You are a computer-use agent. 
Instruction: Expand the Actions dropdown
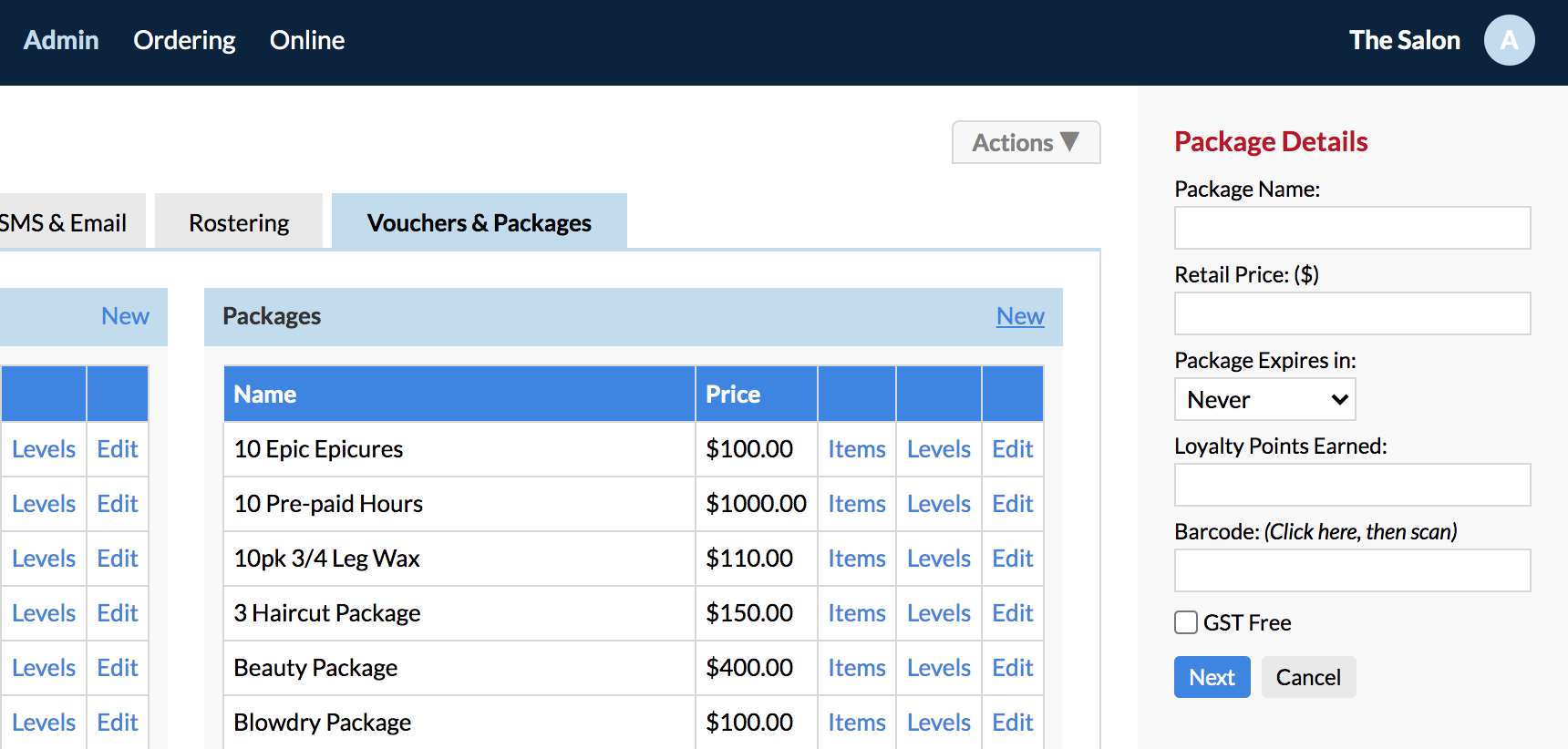[x=1026, y=142]
